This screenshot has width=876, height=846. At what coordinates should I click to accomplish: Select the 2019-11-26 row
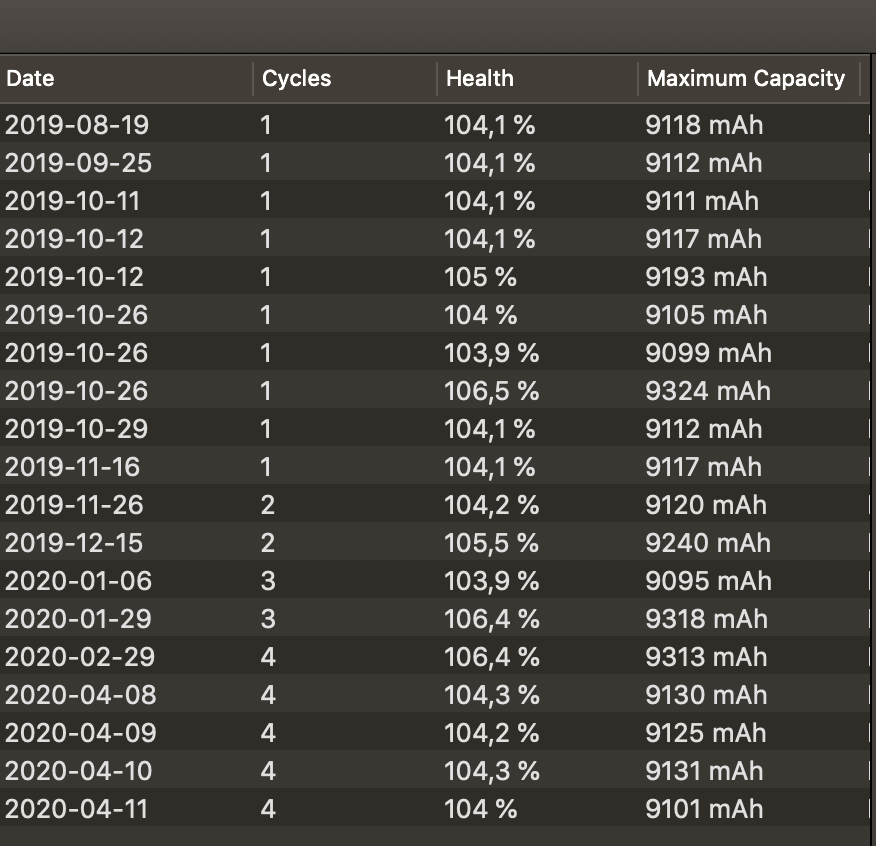pos(435,503)
